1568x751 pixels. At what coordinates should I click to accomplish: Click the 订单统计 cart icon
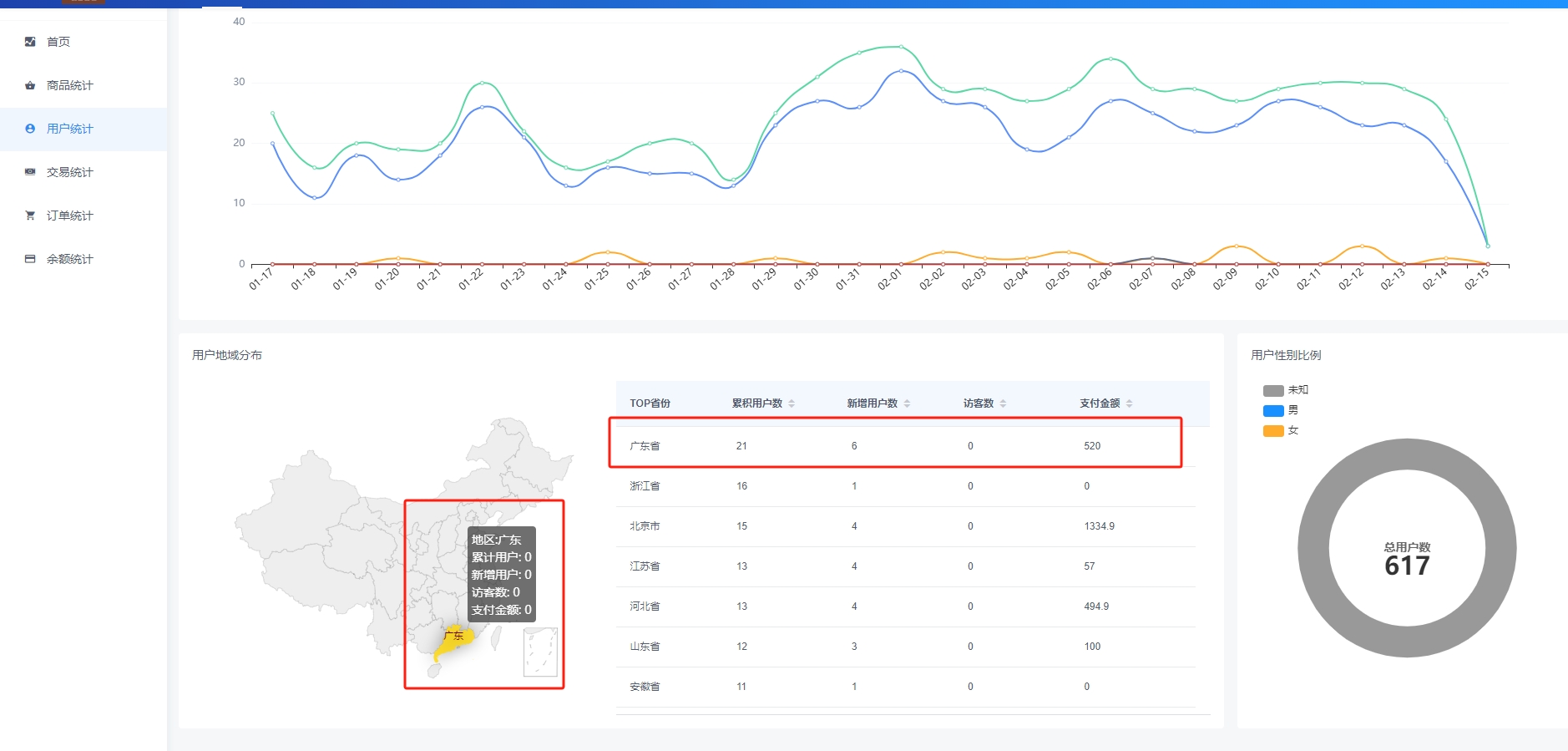coord(30,216)
